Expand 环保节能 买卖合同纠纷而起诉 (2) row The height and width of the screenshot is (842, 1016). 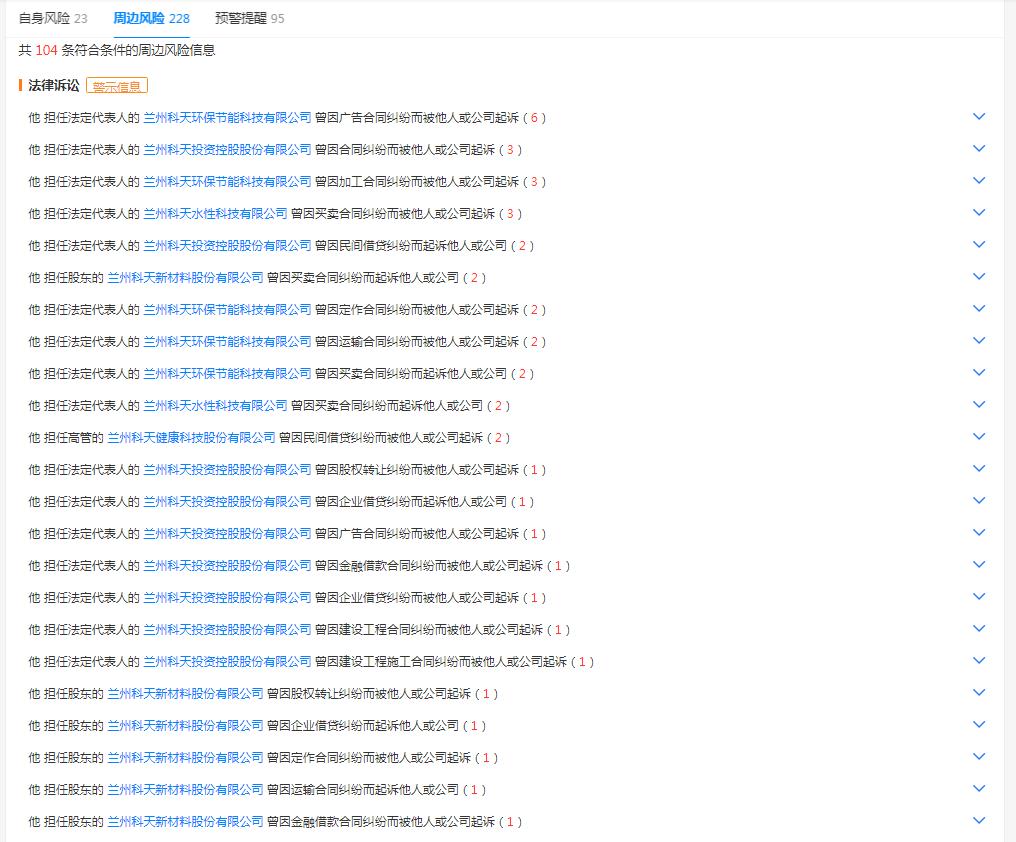979,373
